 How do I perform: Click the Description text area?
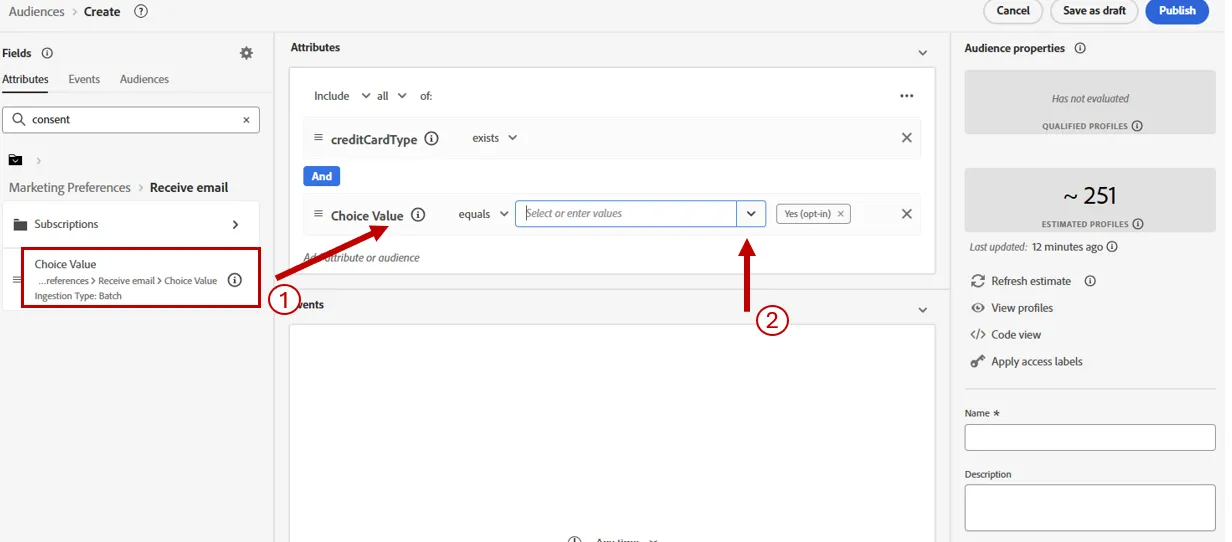[1090, 508]
